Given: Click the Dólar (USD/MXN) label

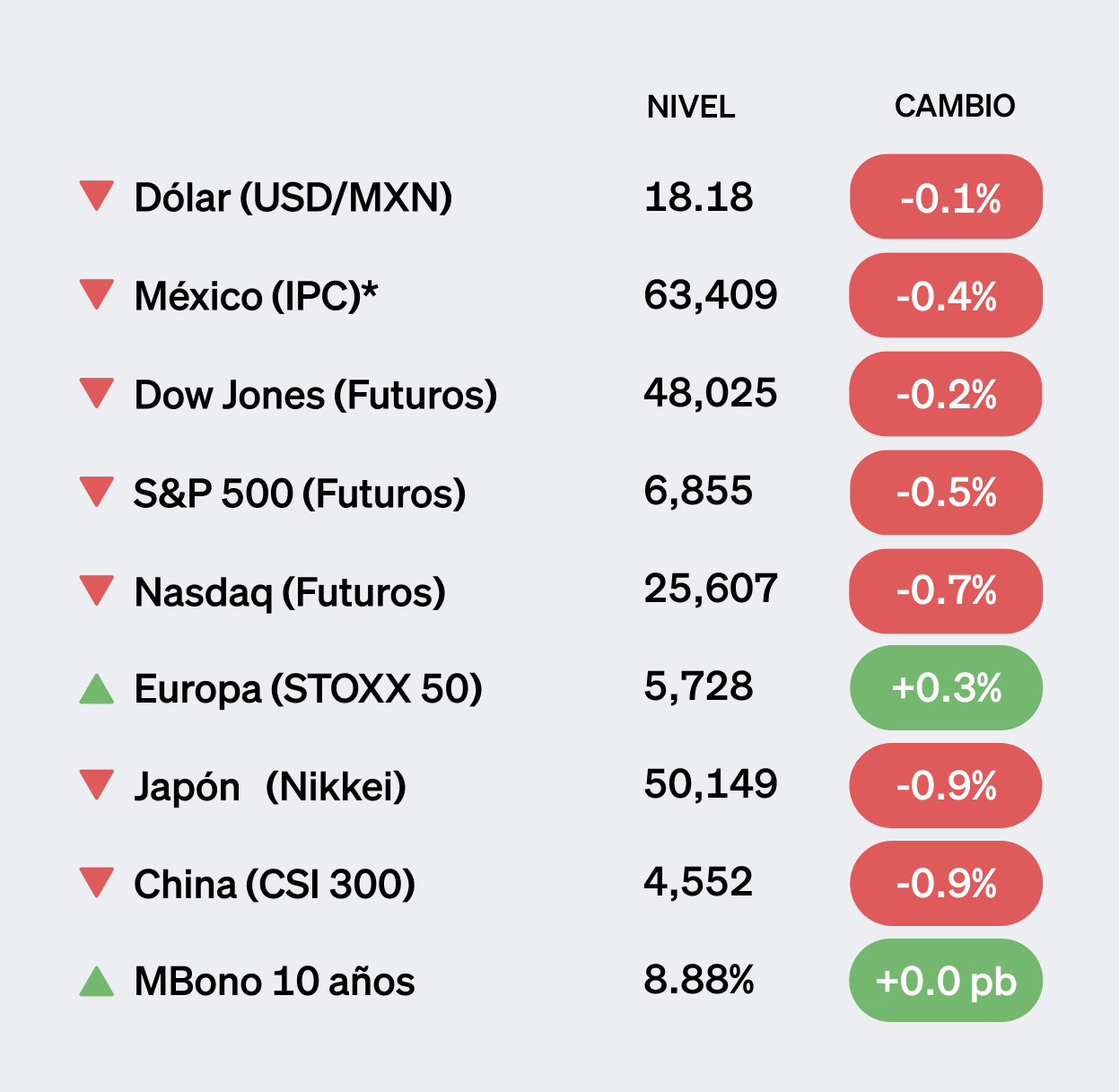Looking at the screenshot, I should click(293, 197).
